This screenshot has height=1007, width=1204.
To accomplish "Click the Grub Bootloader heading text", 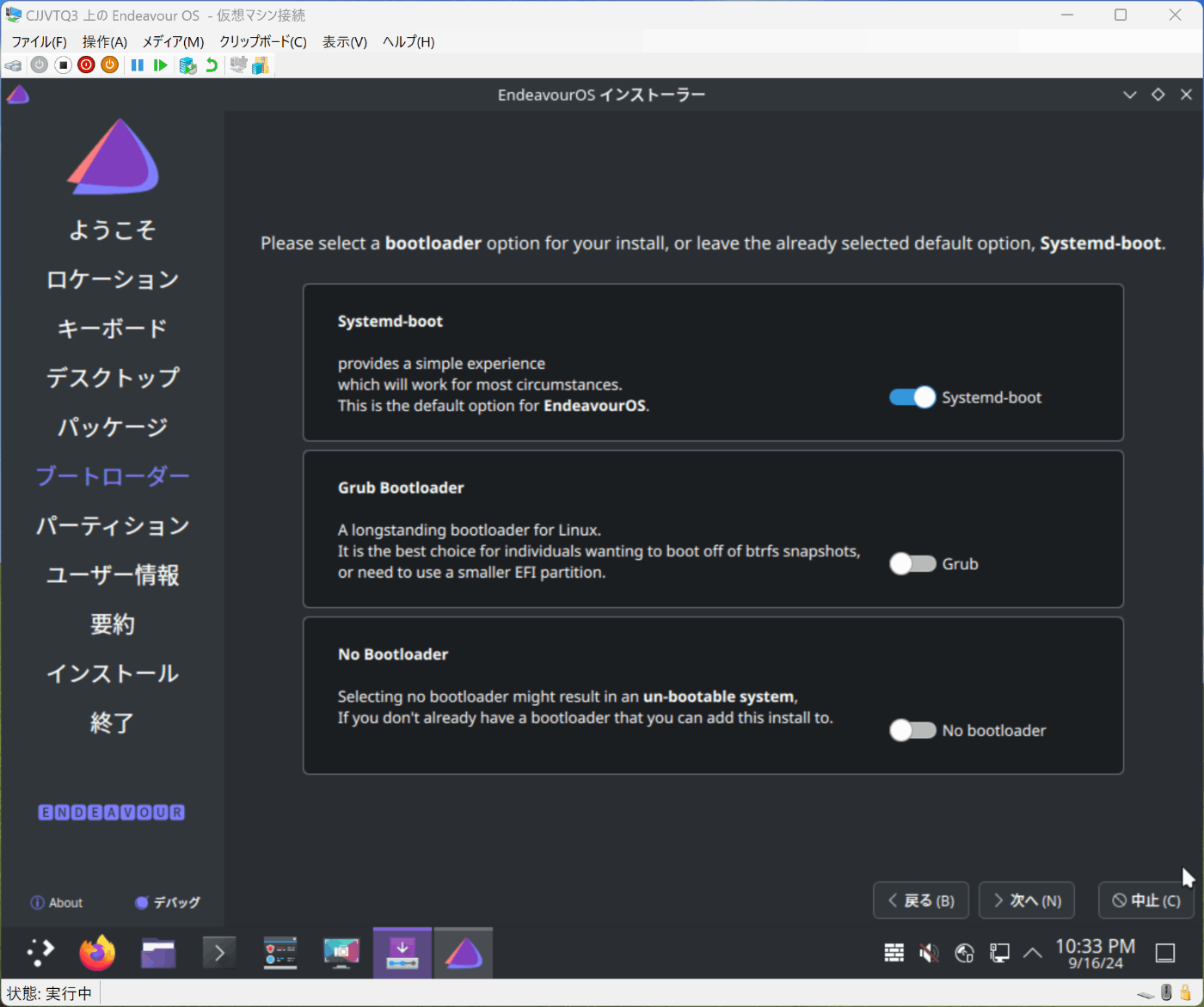I will click(401, 488).
